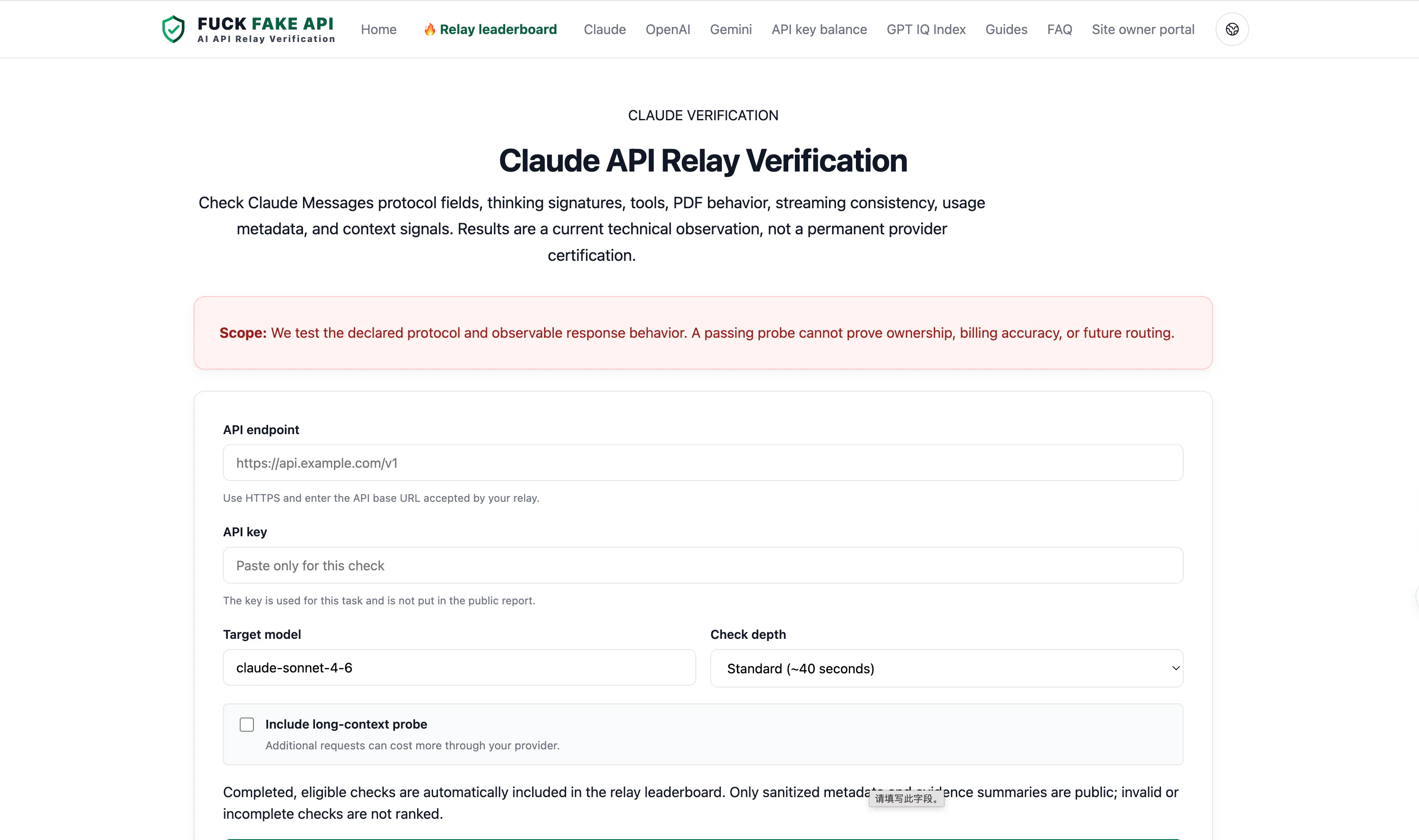Go to the Gemini nav tab
The width and height of the screenshot is (1419, 840).
(x=730, y=30)
